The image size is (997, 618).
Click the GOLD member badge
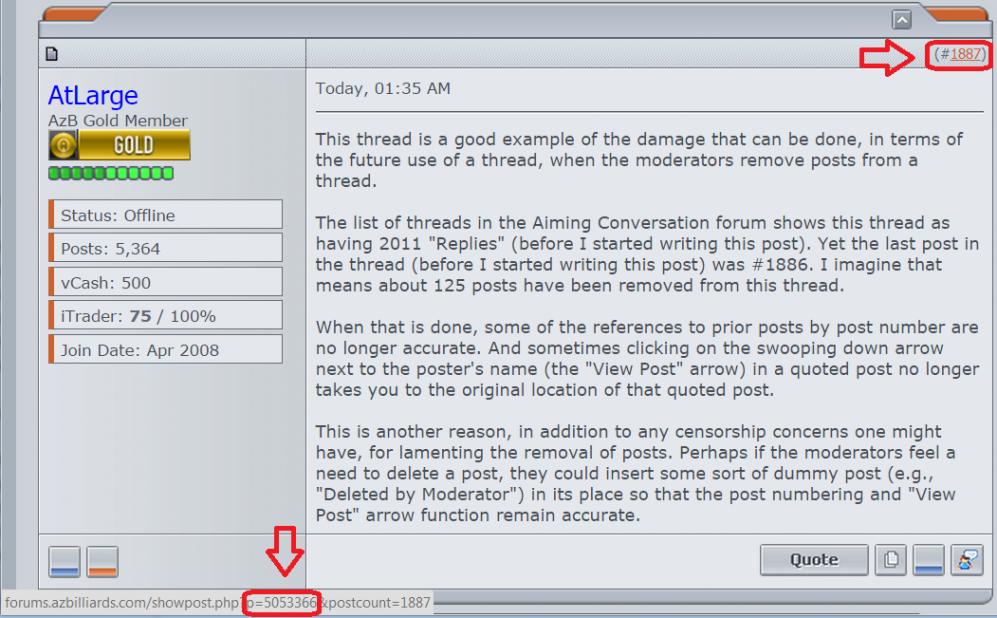click(120, 145)
